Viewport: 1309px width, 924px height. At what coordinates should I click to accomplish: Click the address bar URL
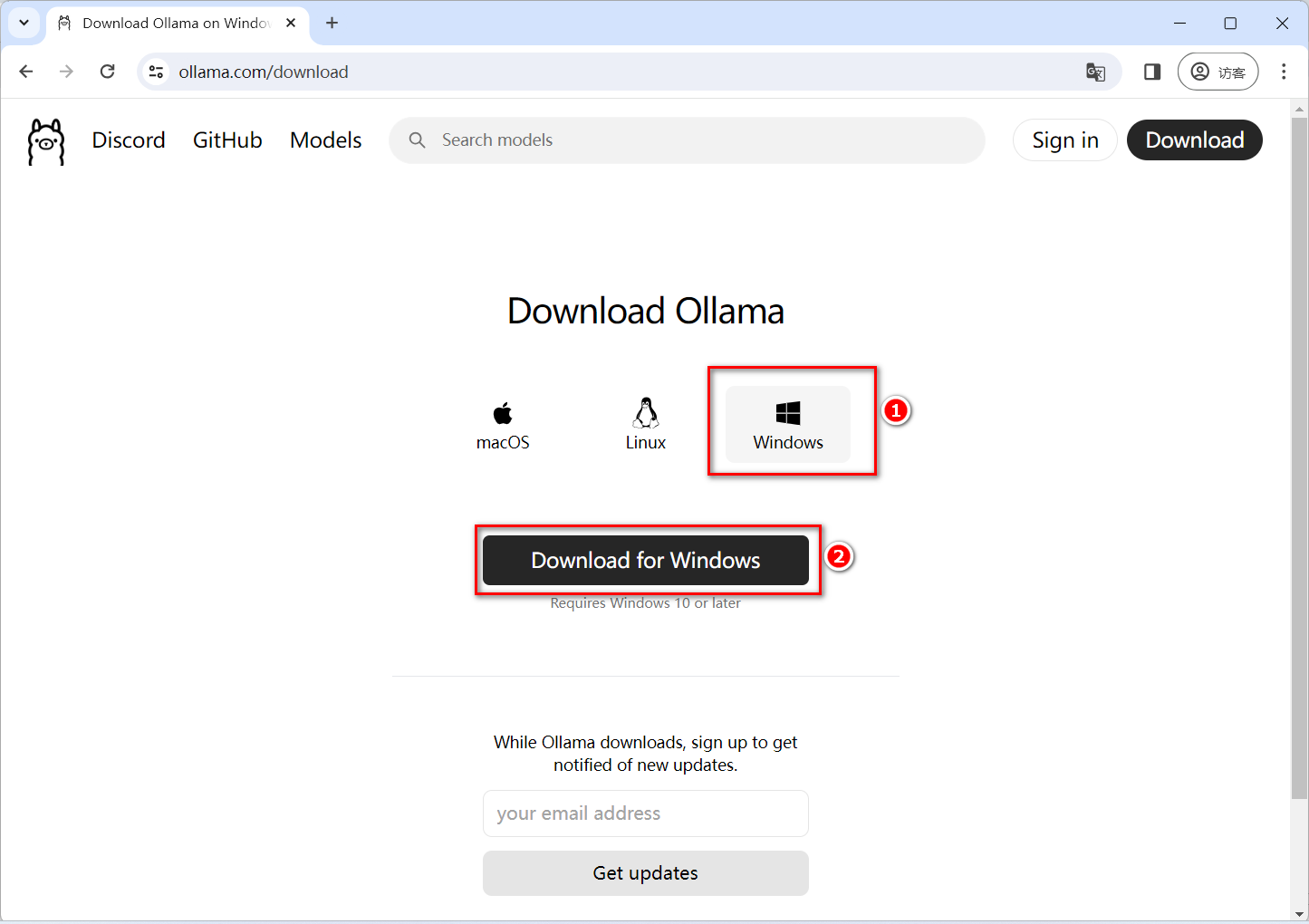tap(264, 72)
